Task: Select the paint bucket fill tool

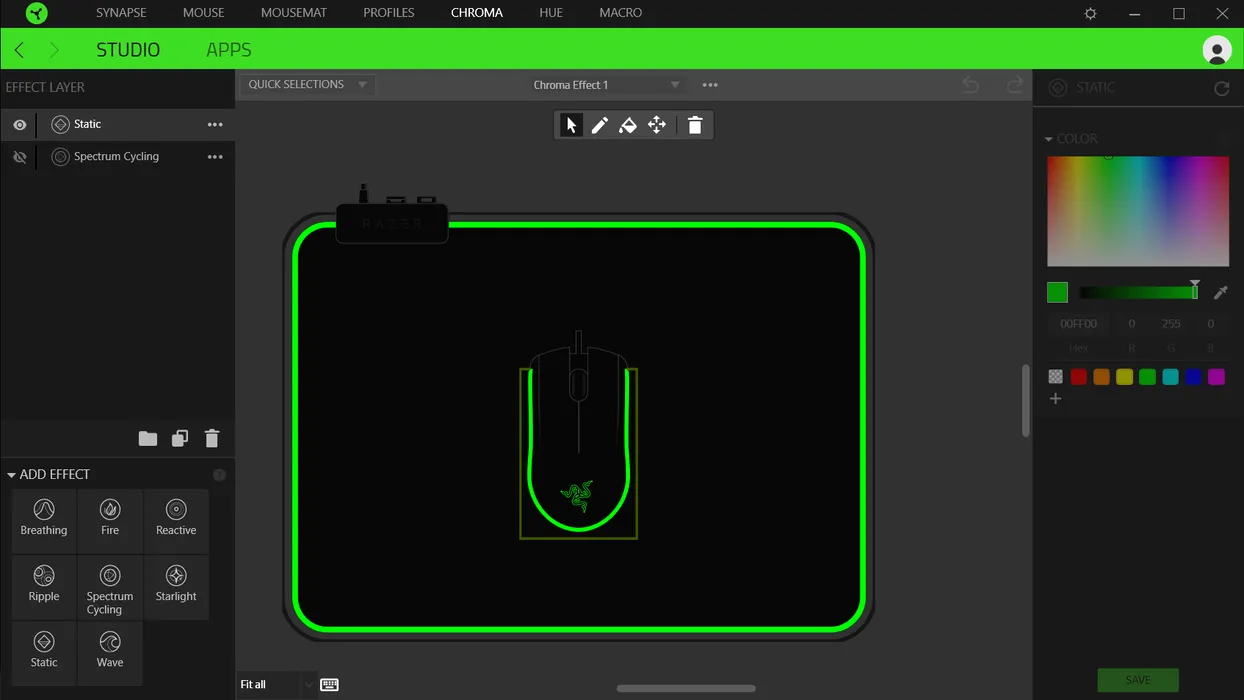Action: pyautogui.click(x=628, y=125)
